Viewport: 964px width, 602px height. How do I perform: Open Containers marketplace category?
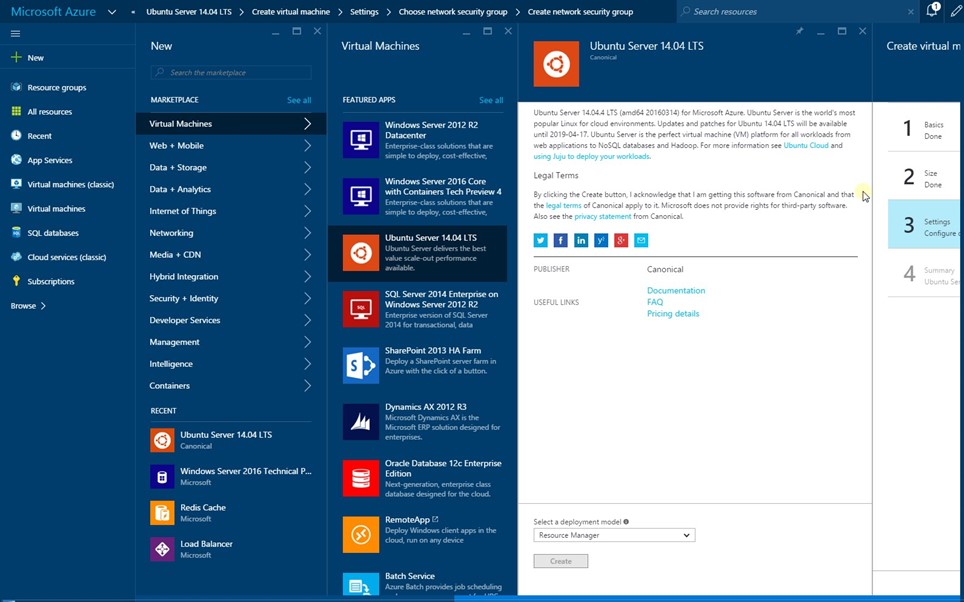(231, 386)
